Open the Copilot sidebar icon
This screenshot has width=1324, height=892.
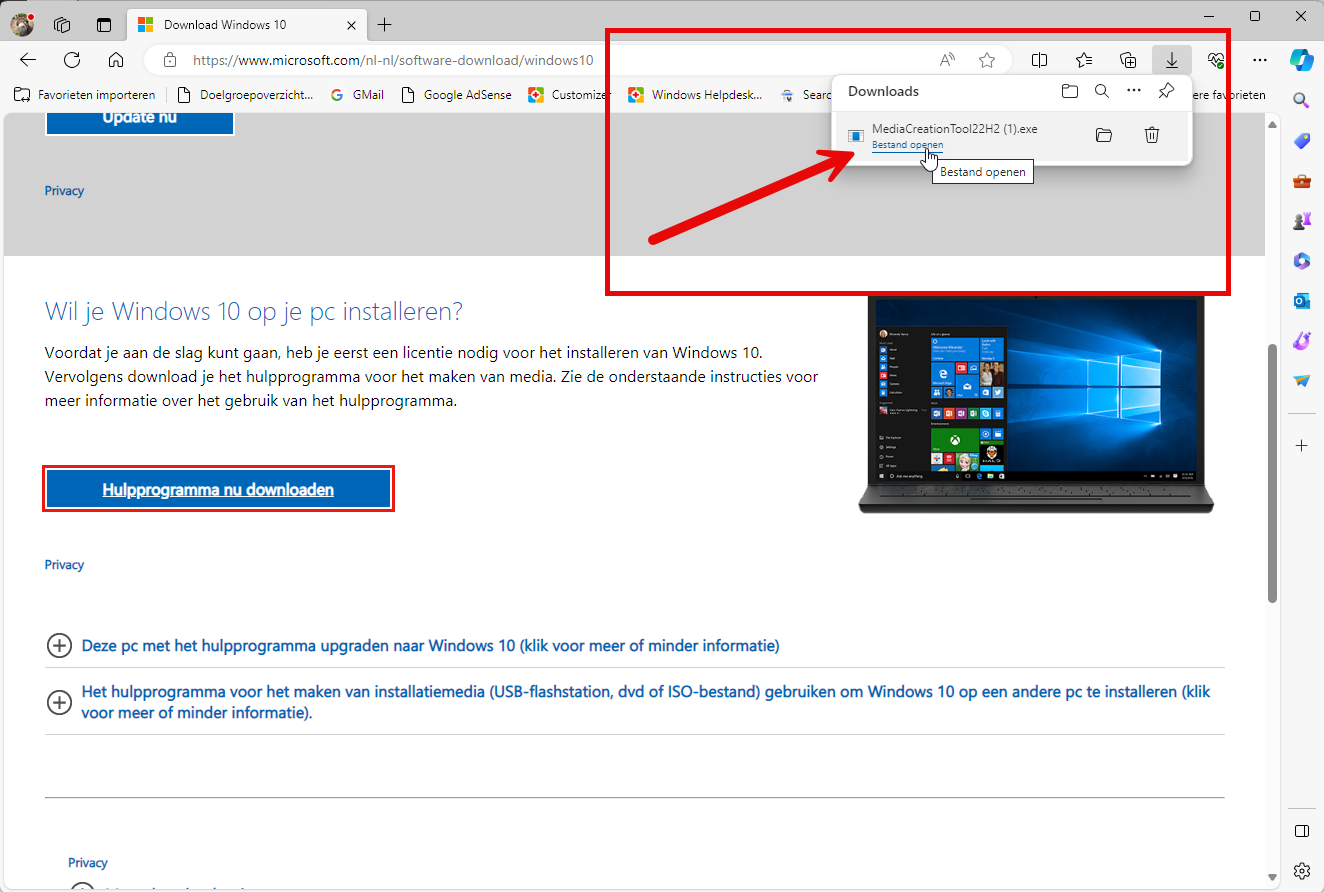point(1301,59)
